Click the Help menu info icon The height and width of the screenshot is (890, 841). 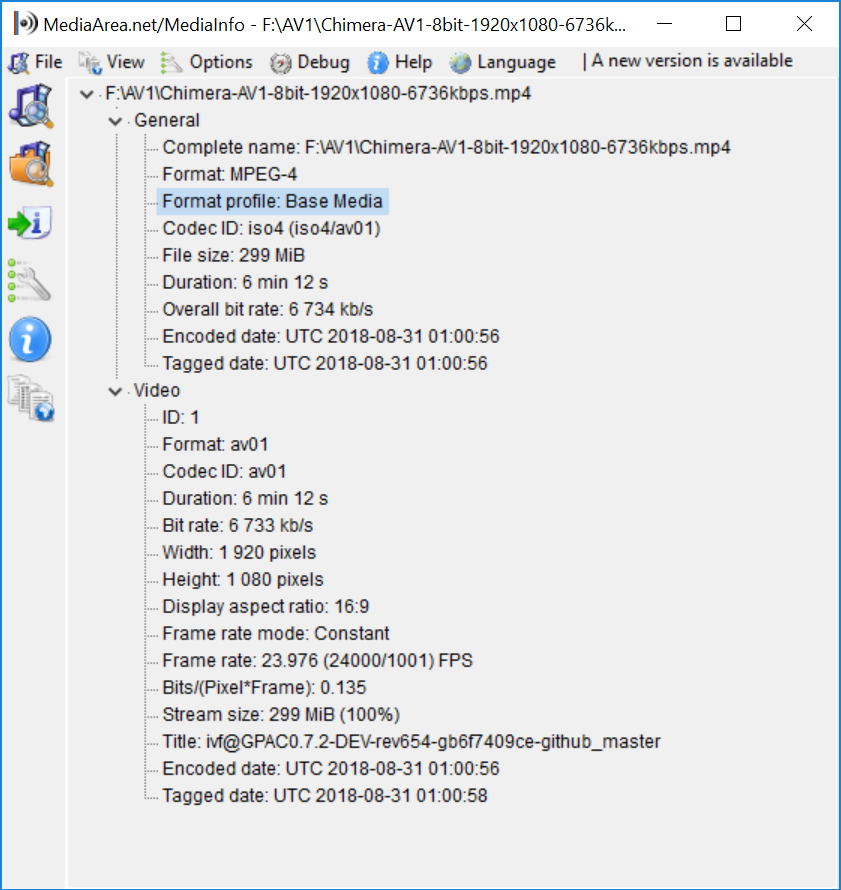(x=378, y=62)
